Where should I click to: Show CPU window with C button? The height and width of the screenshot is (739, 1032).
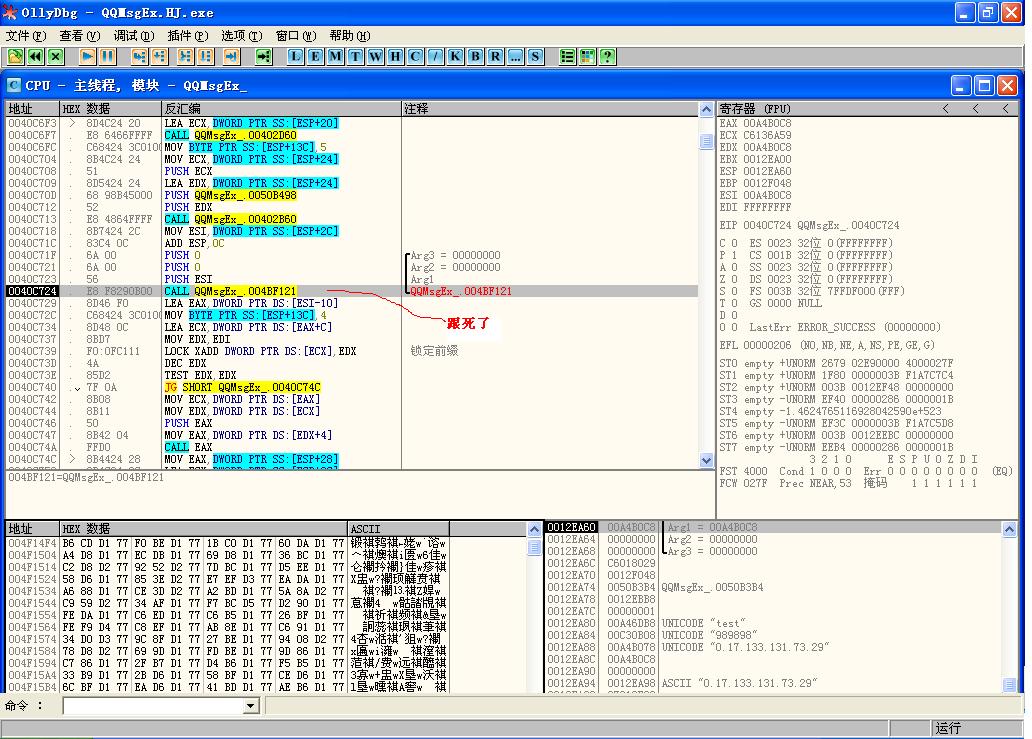coord(415,57)
